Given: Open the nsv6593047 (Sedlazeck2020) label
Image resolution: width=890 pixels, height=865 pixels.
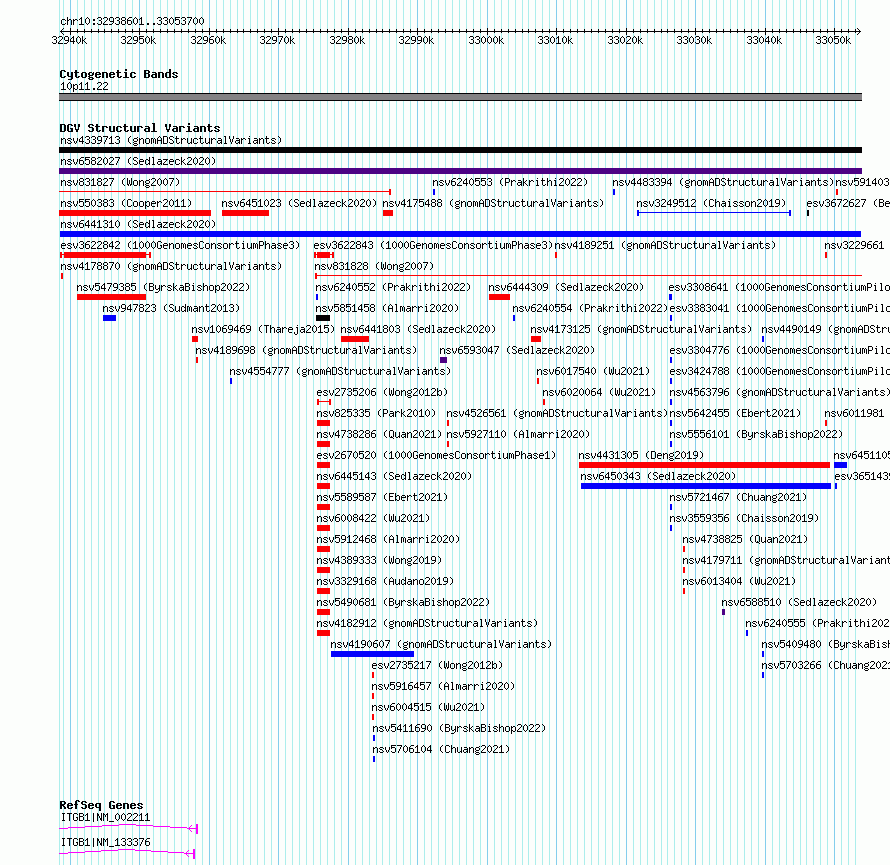Looking at the screenshot, I should click(517, 350).
